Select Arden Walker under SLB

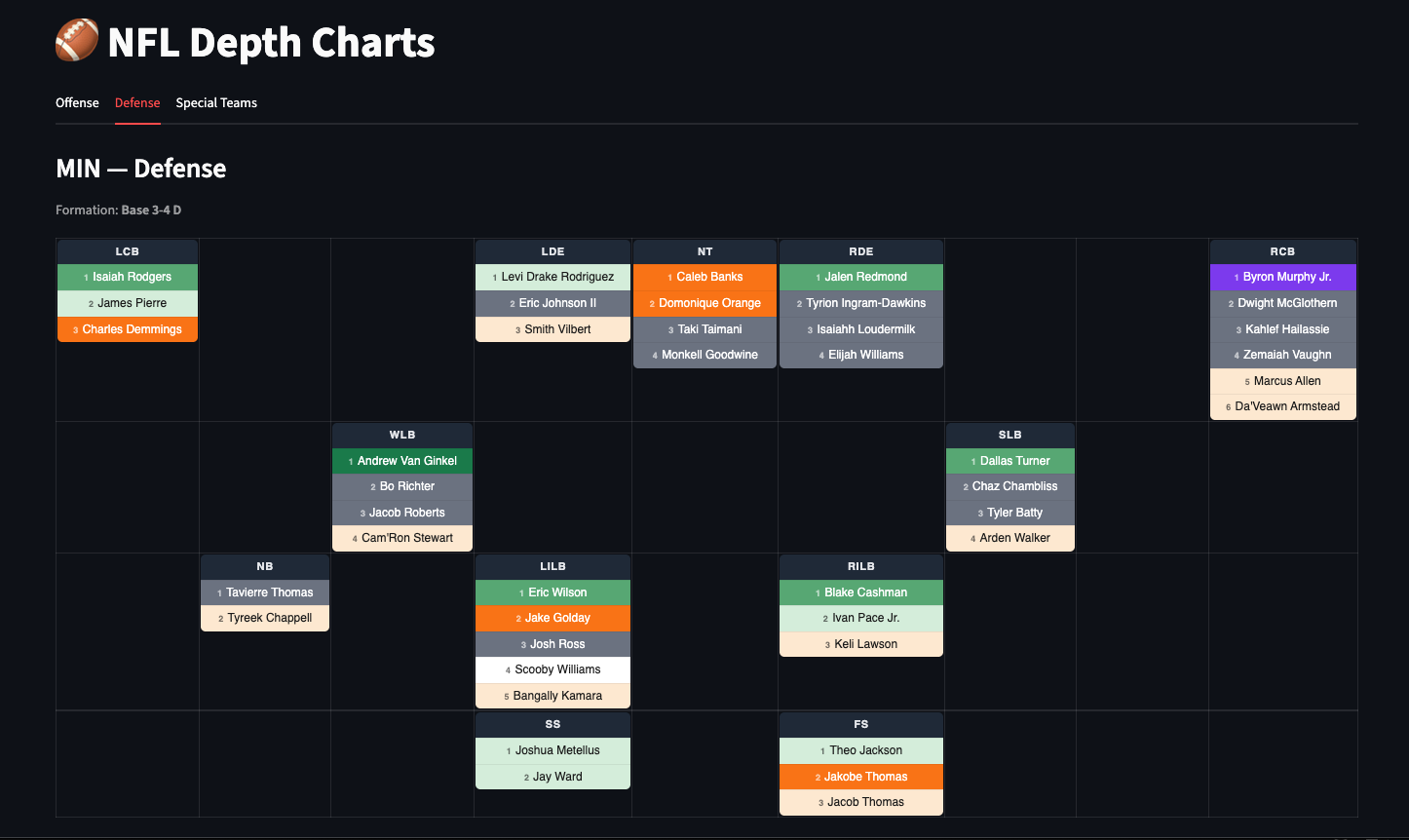[x=1010, y=538]
